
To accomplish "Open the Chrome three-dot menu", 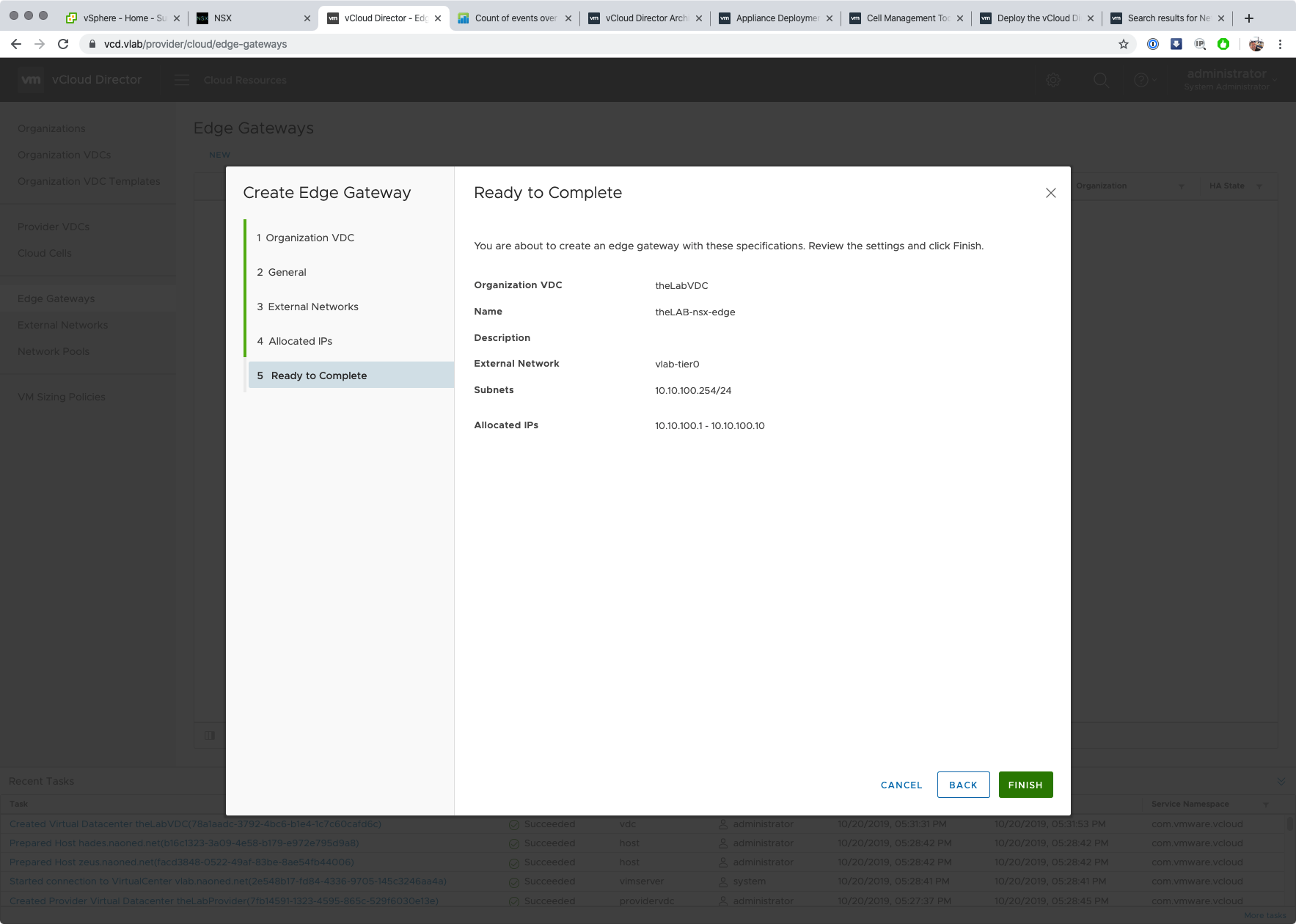I will [1280, 44].
